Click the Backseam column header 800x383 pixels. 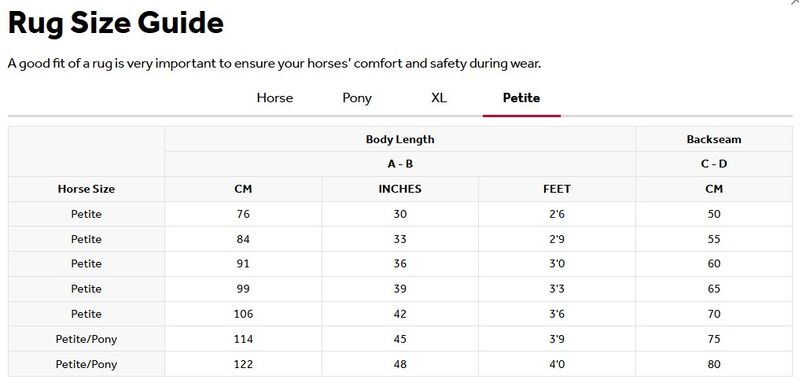[714, 139]
